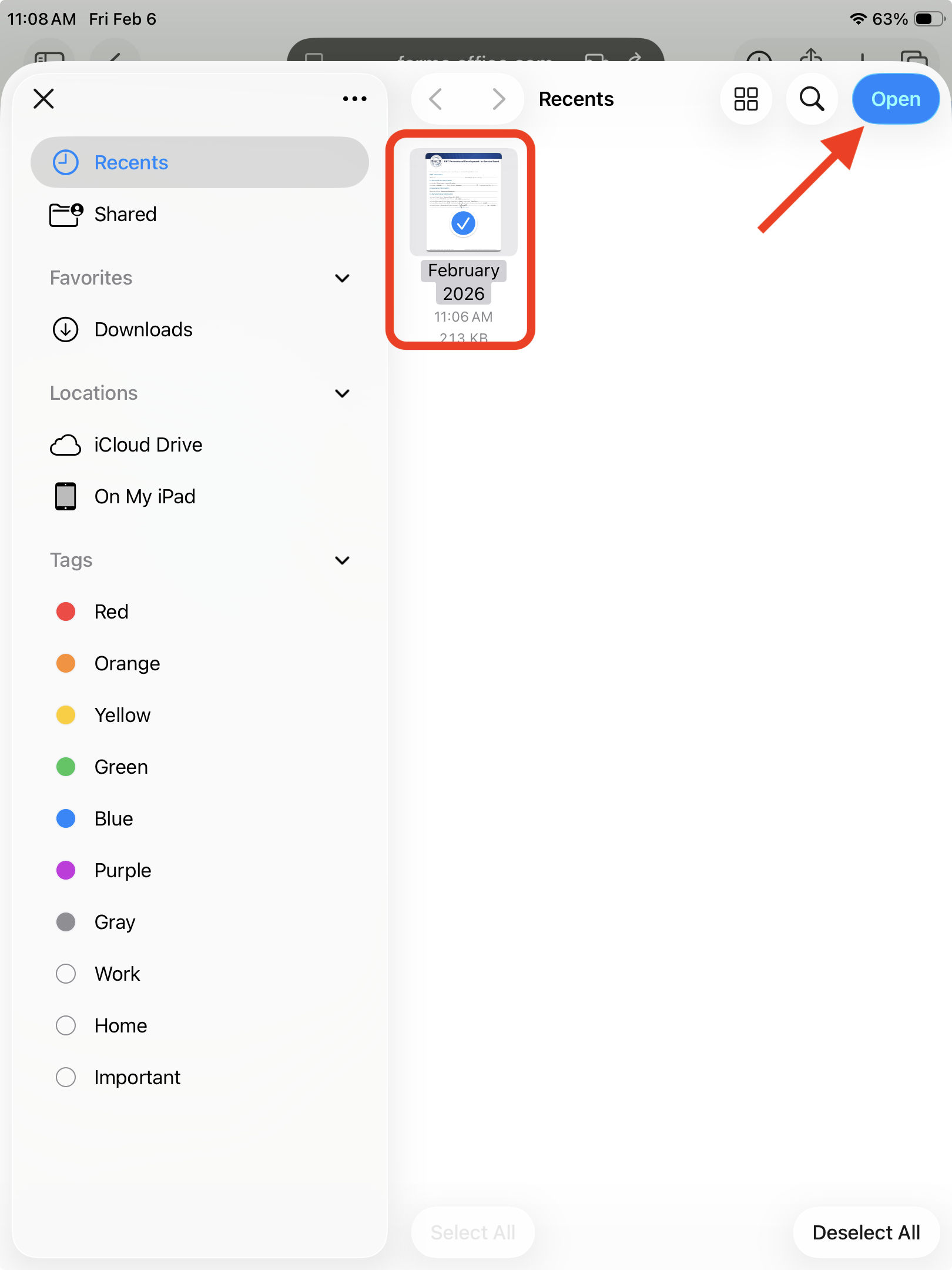This screenshot has height=1270, width=952.
Task: Tap the Shared folder icon
Action: (x=66, y=214)
